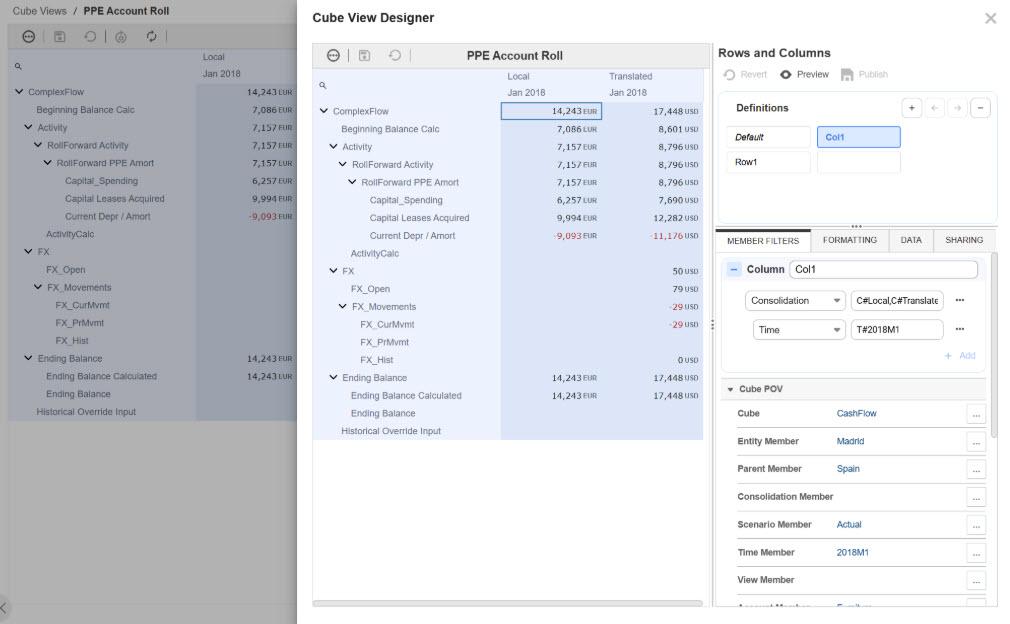This screenshot has height=624, width=1010.
Task: Click the calculate icon in the left grid toolbar
Action: pyautogui.click(x=120, y=36)
